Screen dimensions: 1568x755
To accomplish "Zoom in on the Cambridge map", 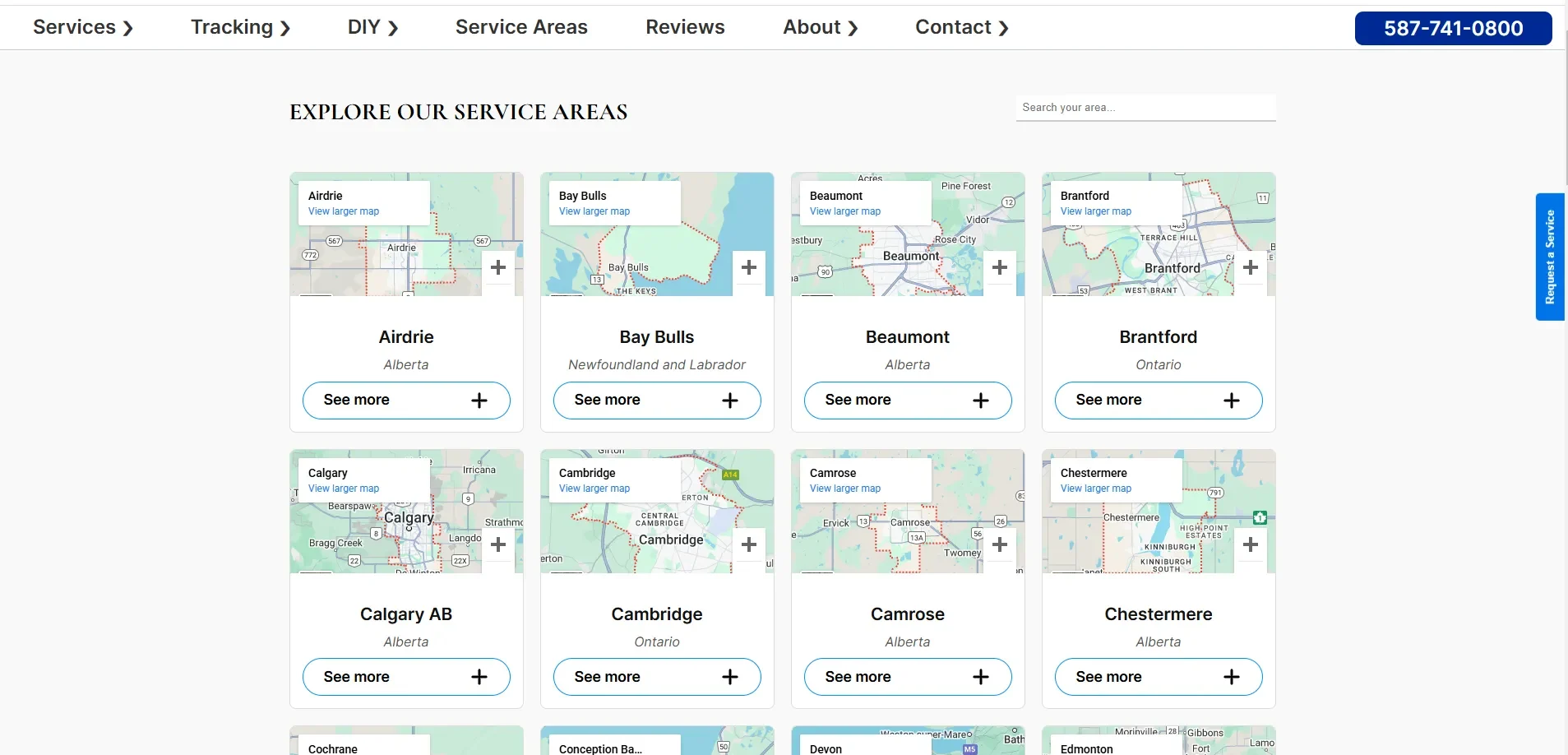I will pos(749,544).
